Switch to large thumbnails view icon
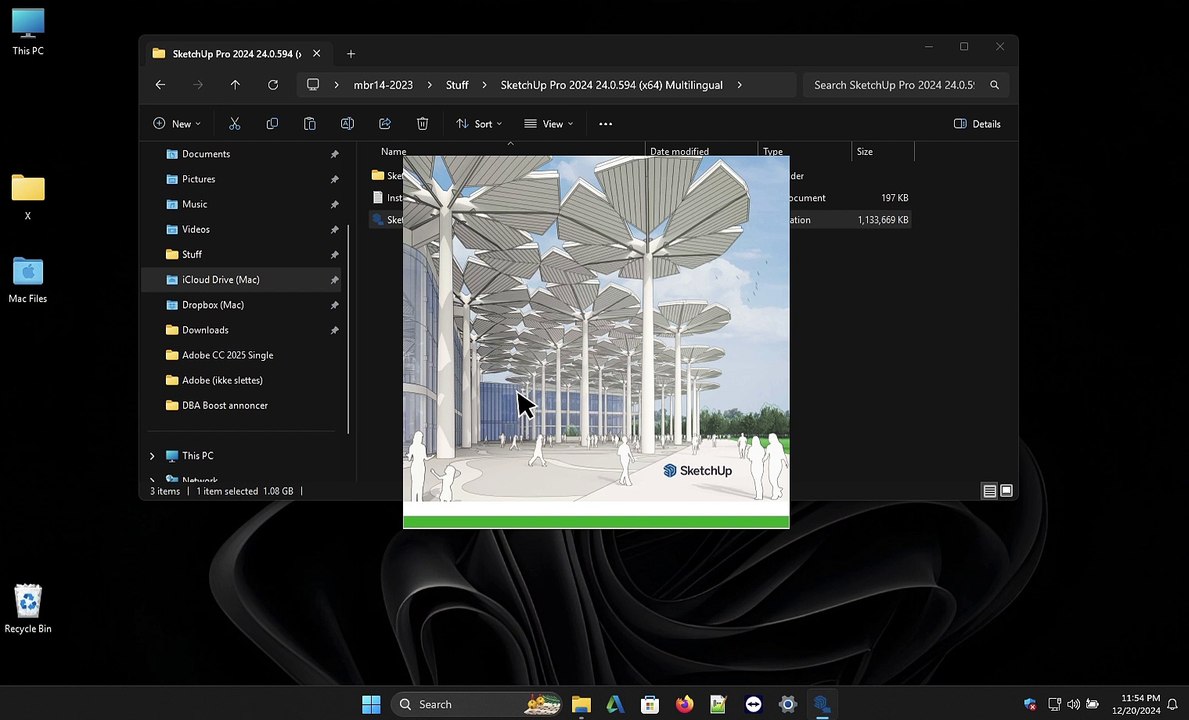Viewport: 1189px width, 720px height. [x=1006, y=491]
